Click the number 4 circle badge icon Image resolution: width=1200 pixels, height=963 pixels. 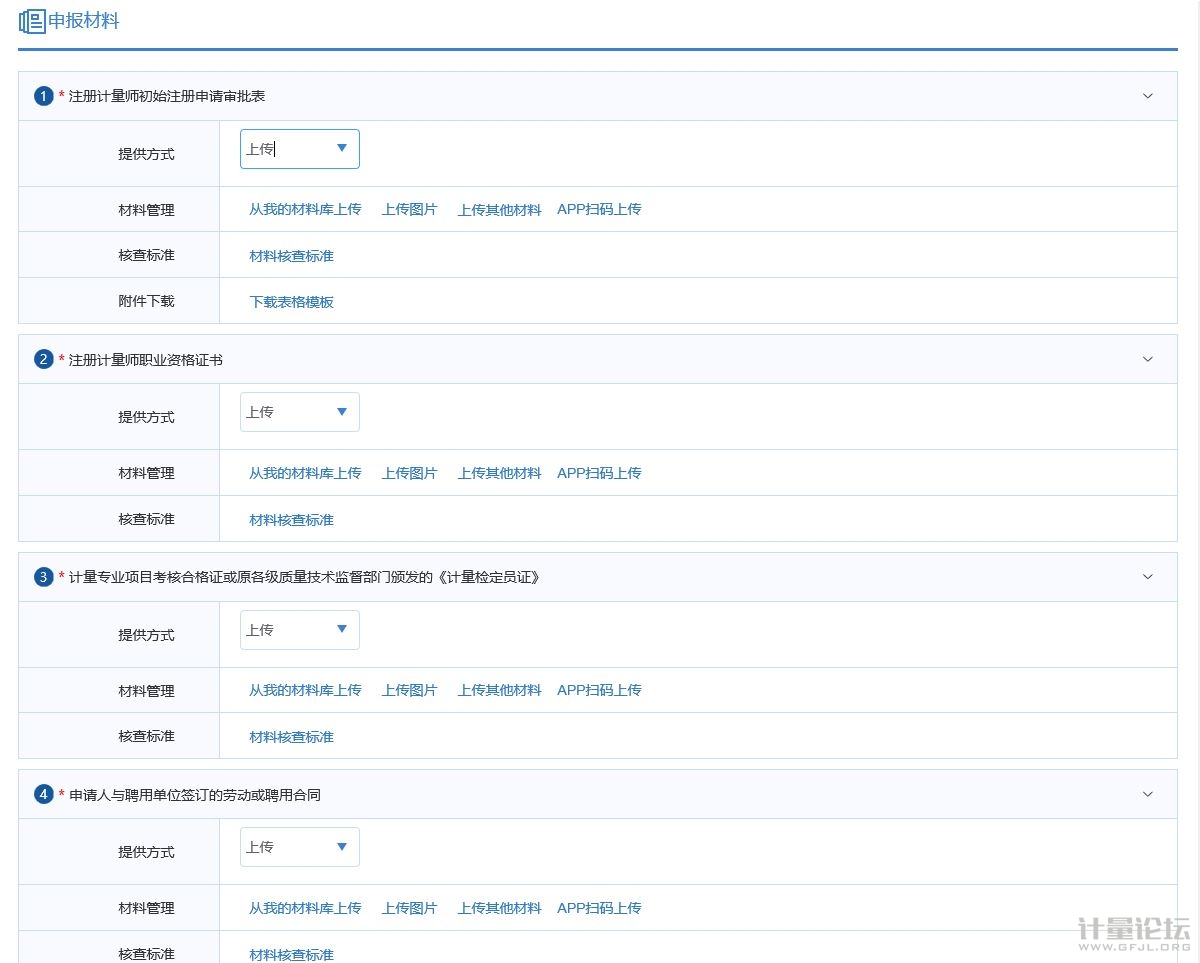coord(43,795)
